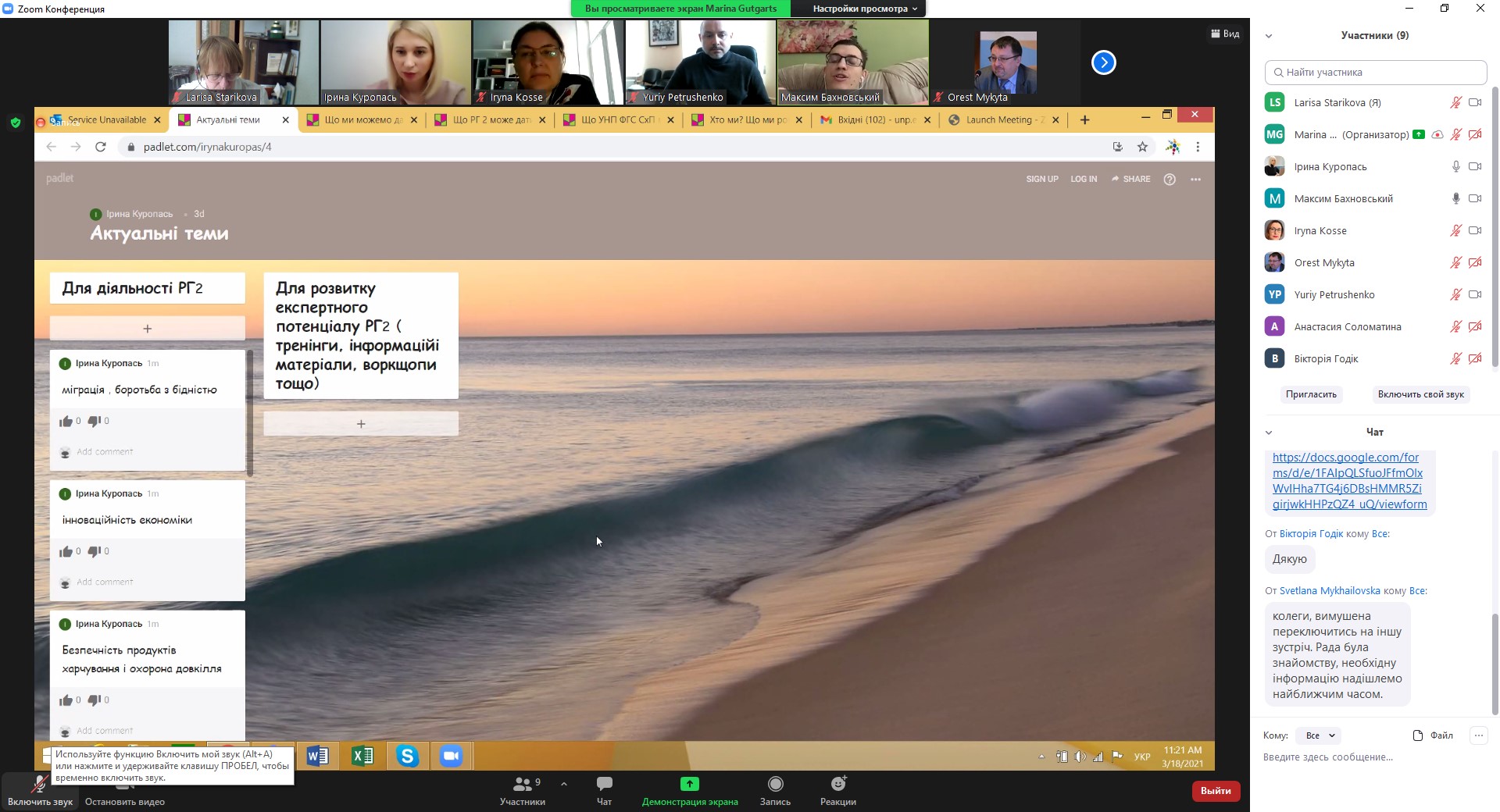
Task: Open the Настройки просмотра dropdown
Action: point(863,9)
